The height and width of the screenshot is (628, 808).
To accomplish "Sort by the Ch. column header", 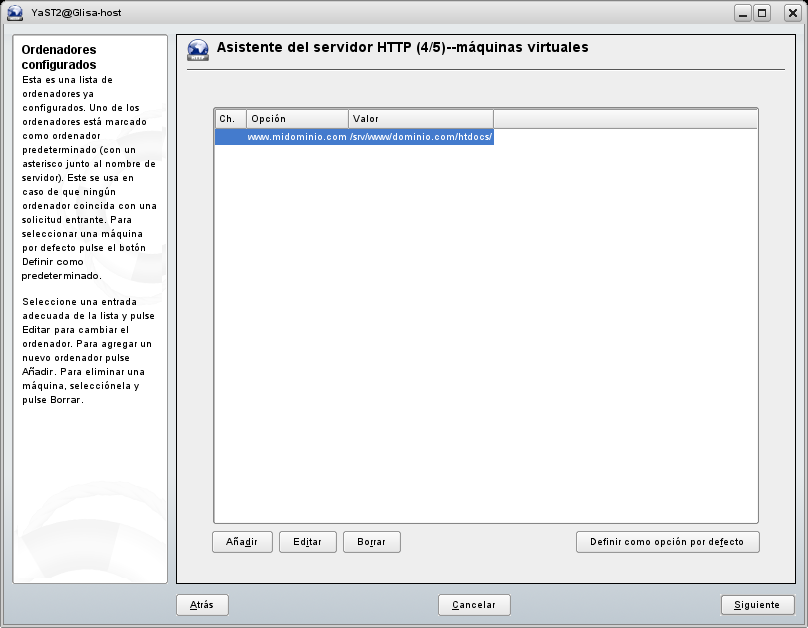I will [230, 119].
